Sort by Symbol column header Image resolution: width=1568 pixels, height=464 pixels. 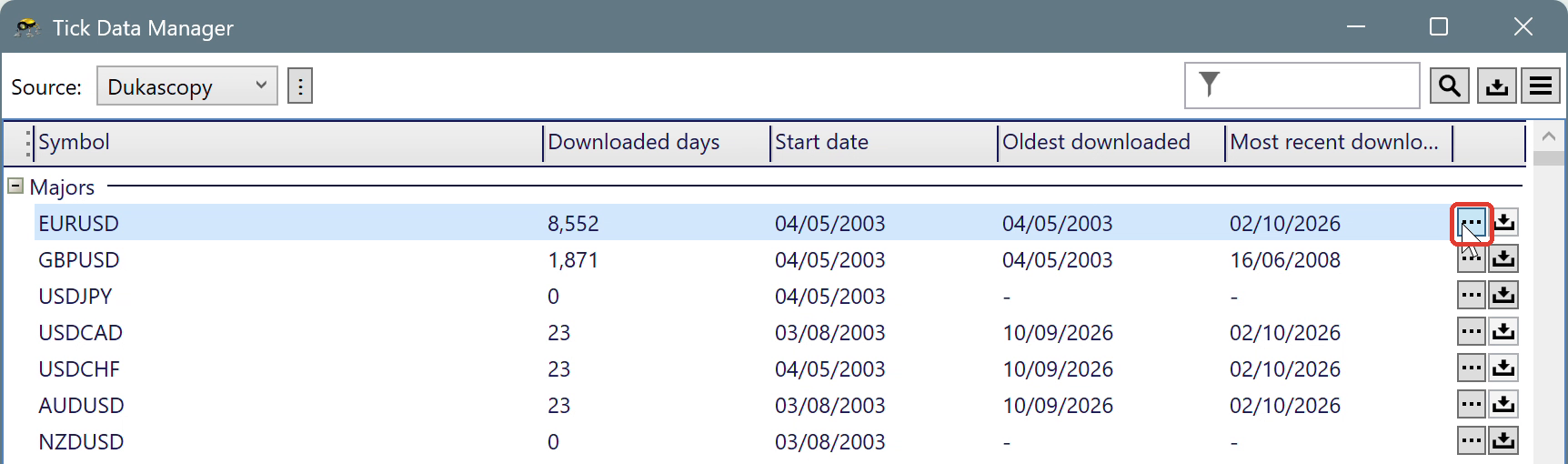pos(287,143)
